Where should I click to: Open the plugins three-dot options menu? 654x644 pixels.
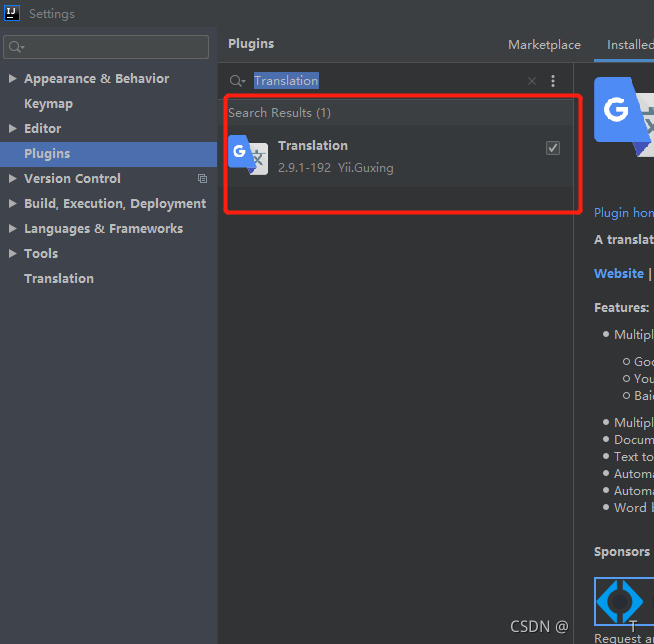[553, 81]
